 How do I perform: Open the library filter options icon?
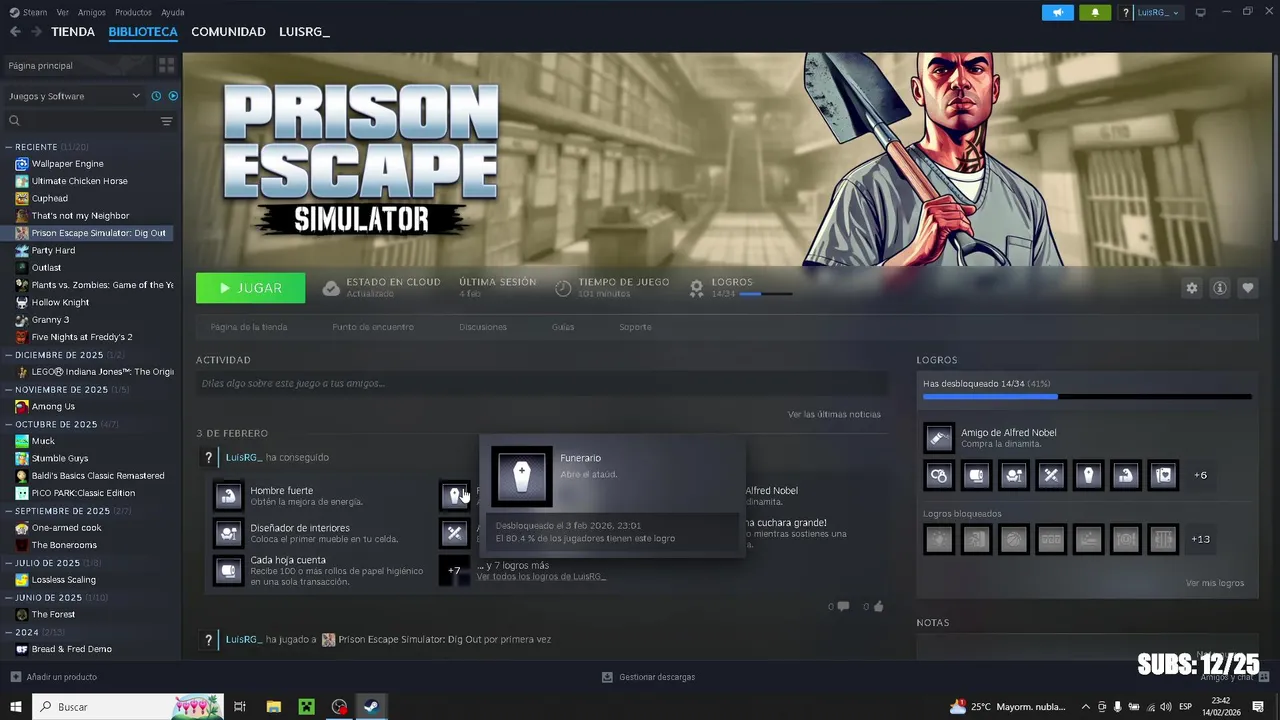coord(166,121)
